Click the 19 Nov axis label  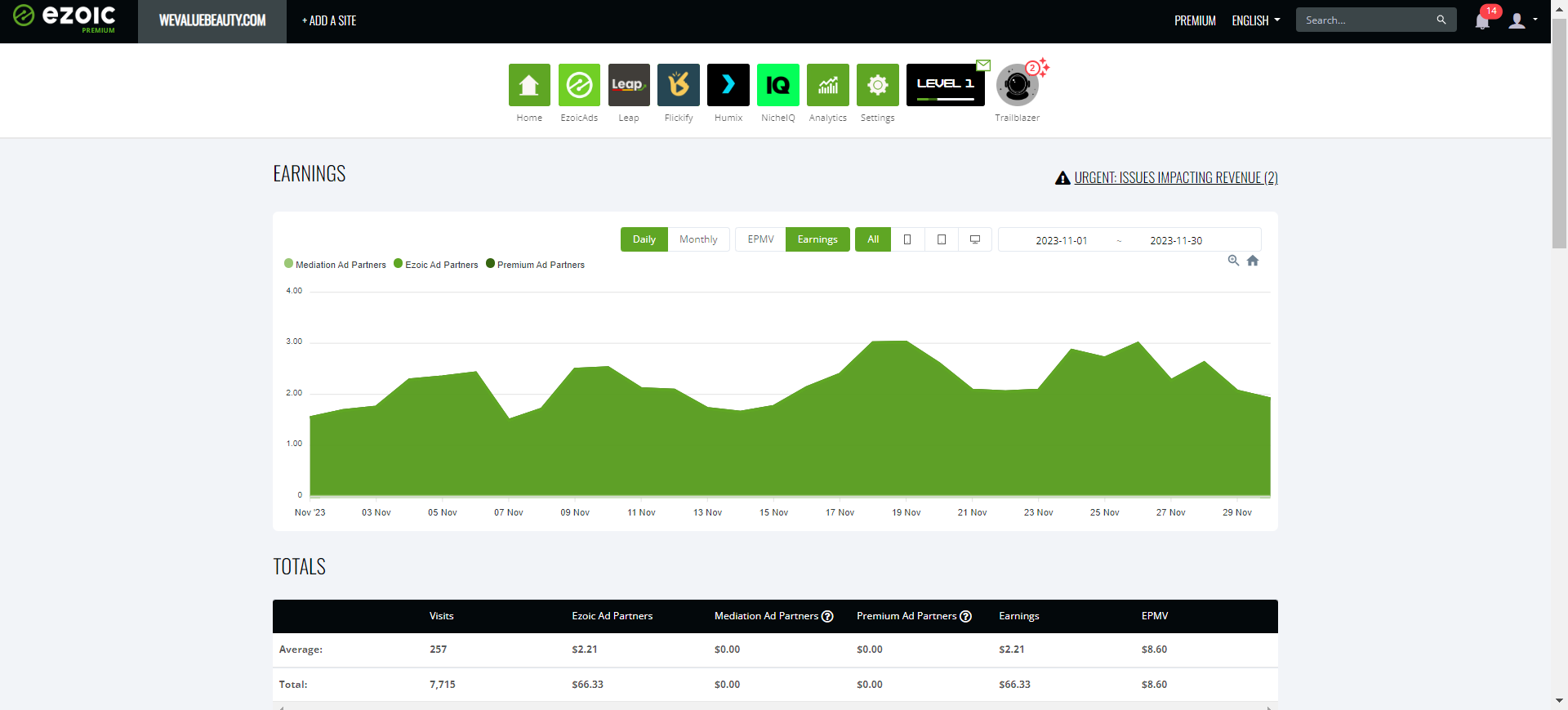pos(906,512)
